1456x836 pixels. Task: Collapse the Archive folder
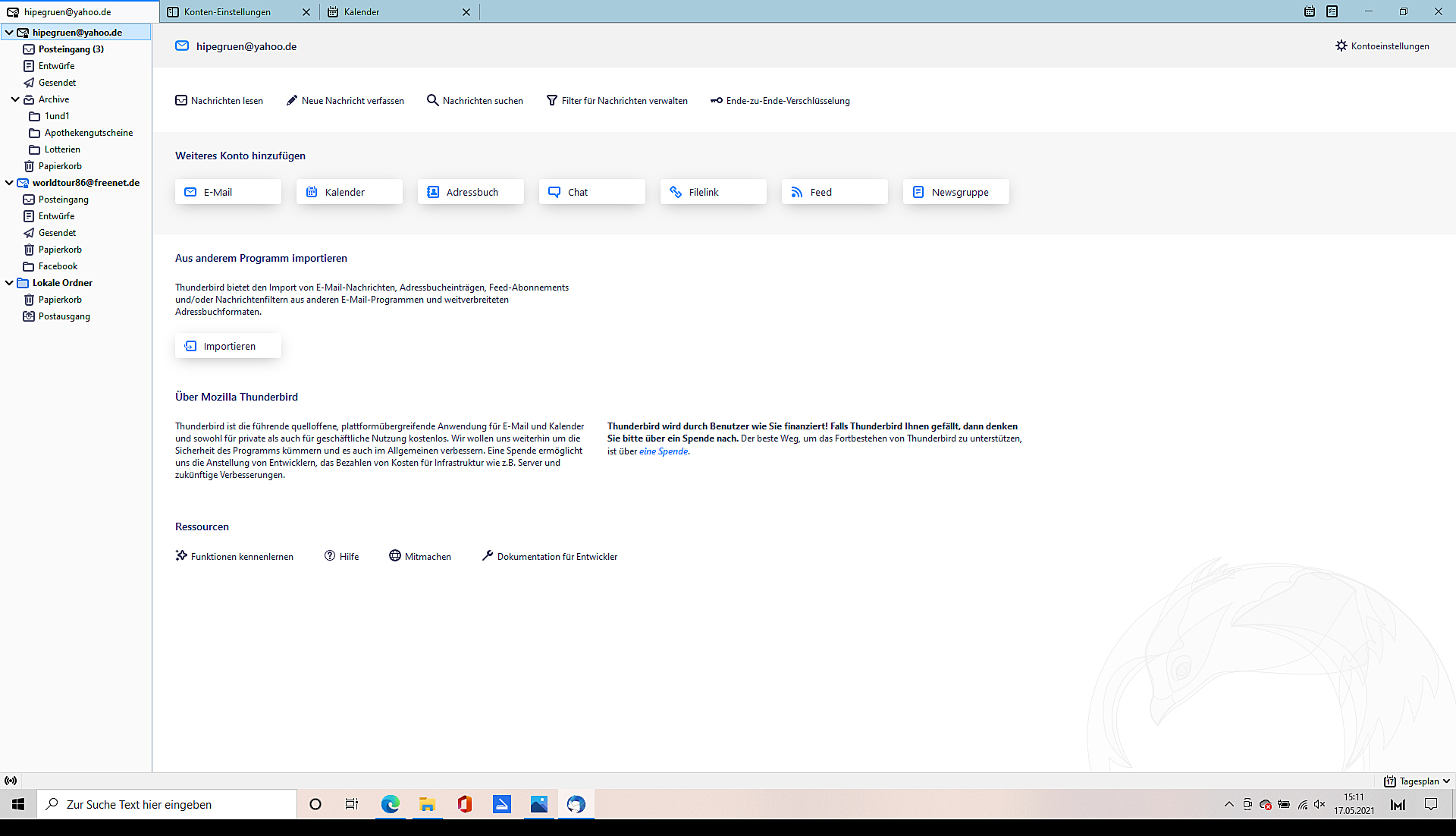(x=15, y=99)
